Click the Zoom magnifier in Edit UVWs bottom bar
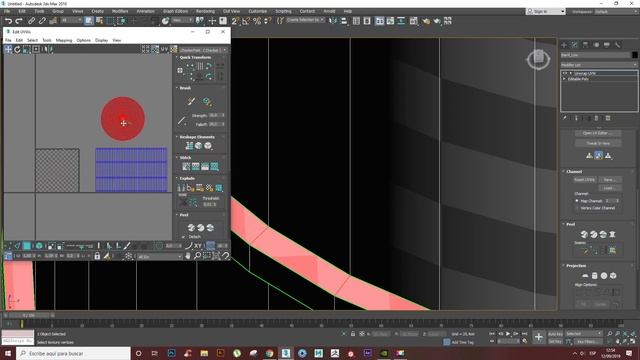 click(197, 256)
